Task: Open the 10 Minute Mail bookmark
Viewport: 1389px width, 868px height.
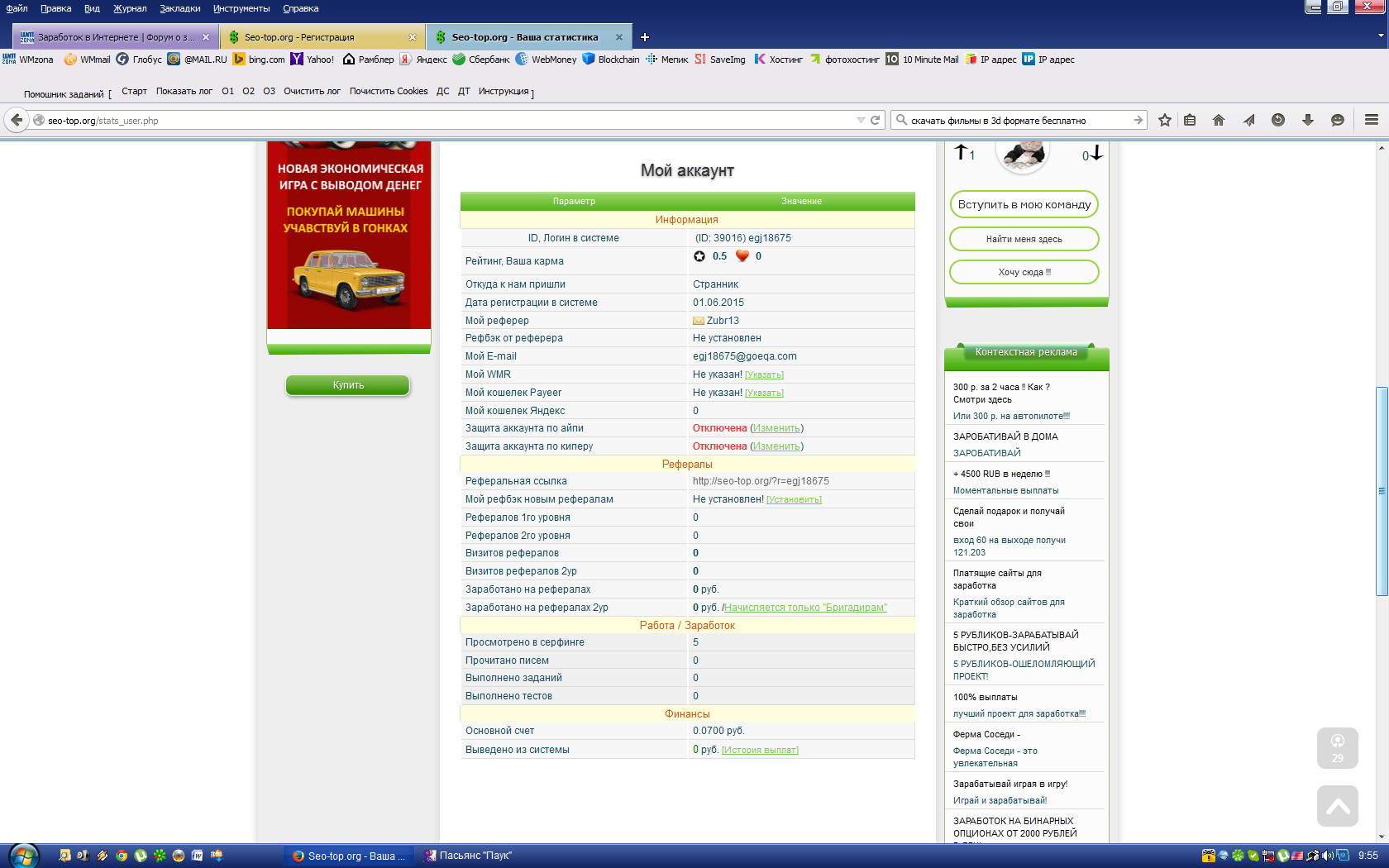Action: pos(922,60)
